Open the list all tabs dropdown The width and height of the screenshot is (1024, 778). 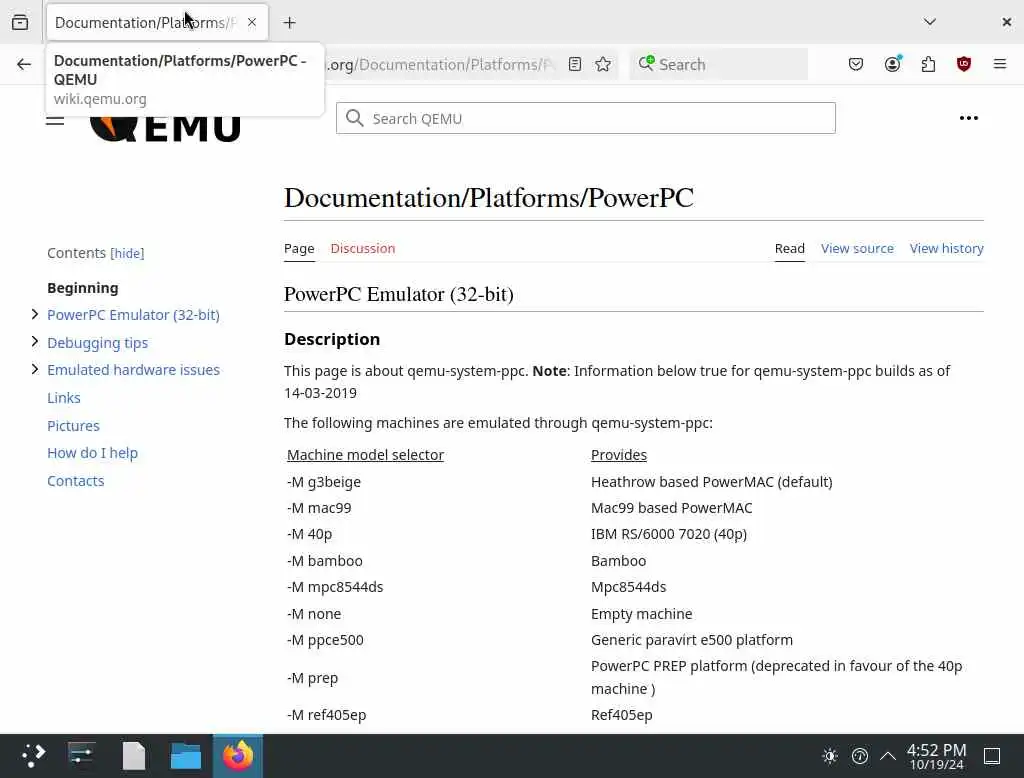[929, 22]
